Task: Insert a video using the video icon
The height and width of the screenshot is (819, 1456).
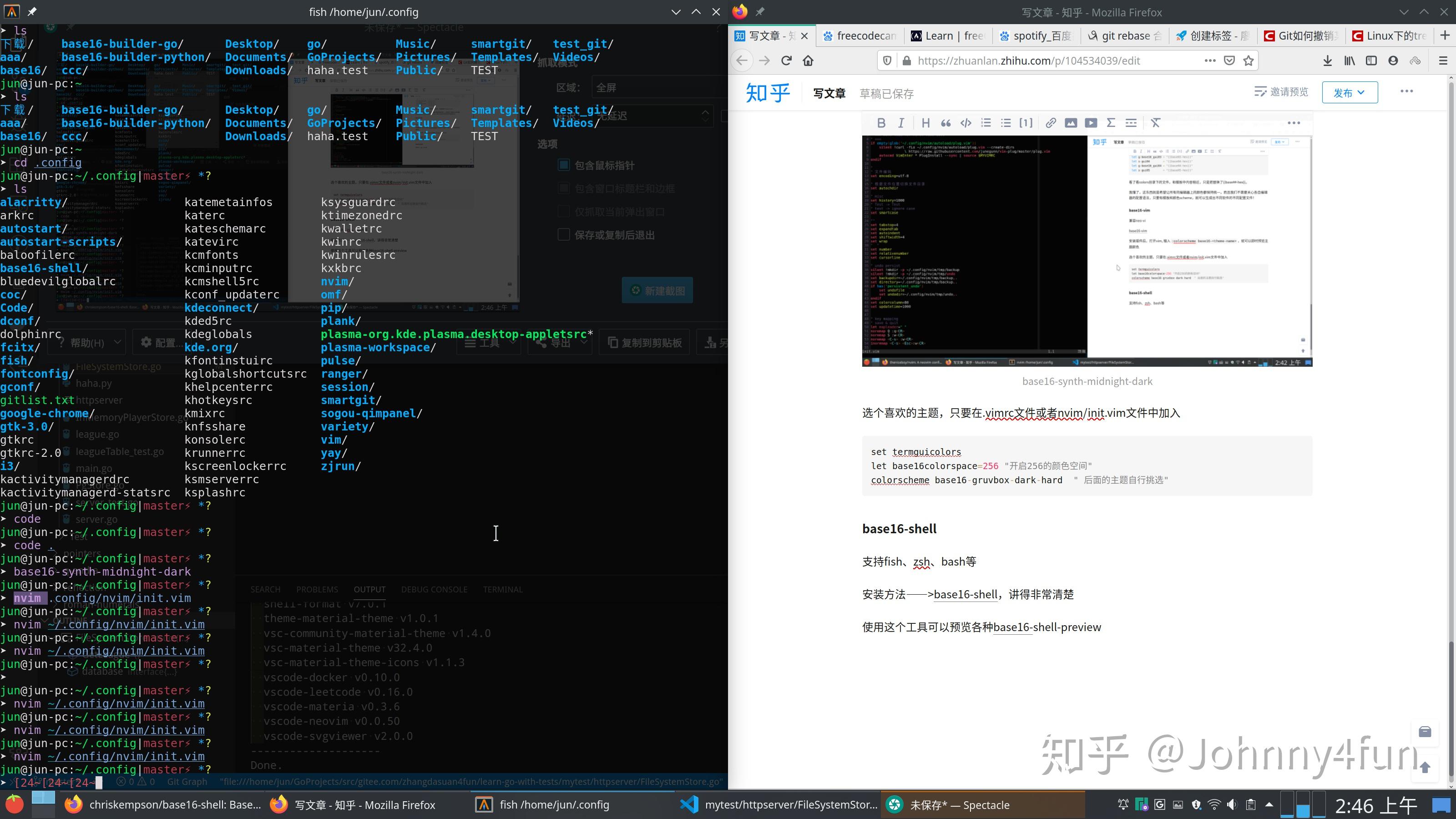Action: click(x=1091, y=123)
